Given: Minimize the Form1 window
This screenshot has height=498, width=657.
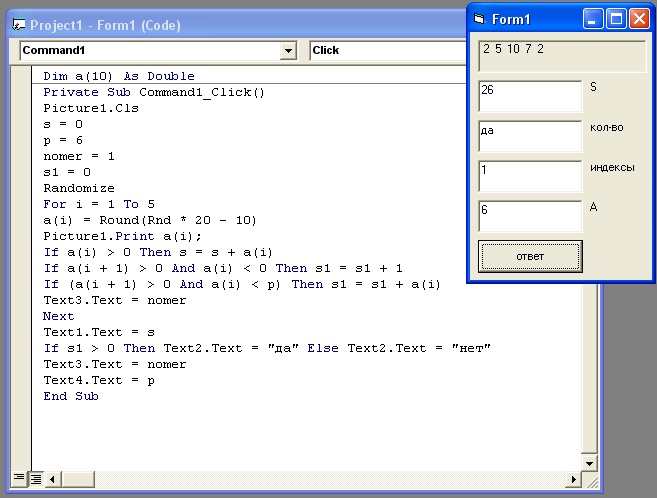Looking at the screenshot, I should pyautogui.click(x=593, y=19).
